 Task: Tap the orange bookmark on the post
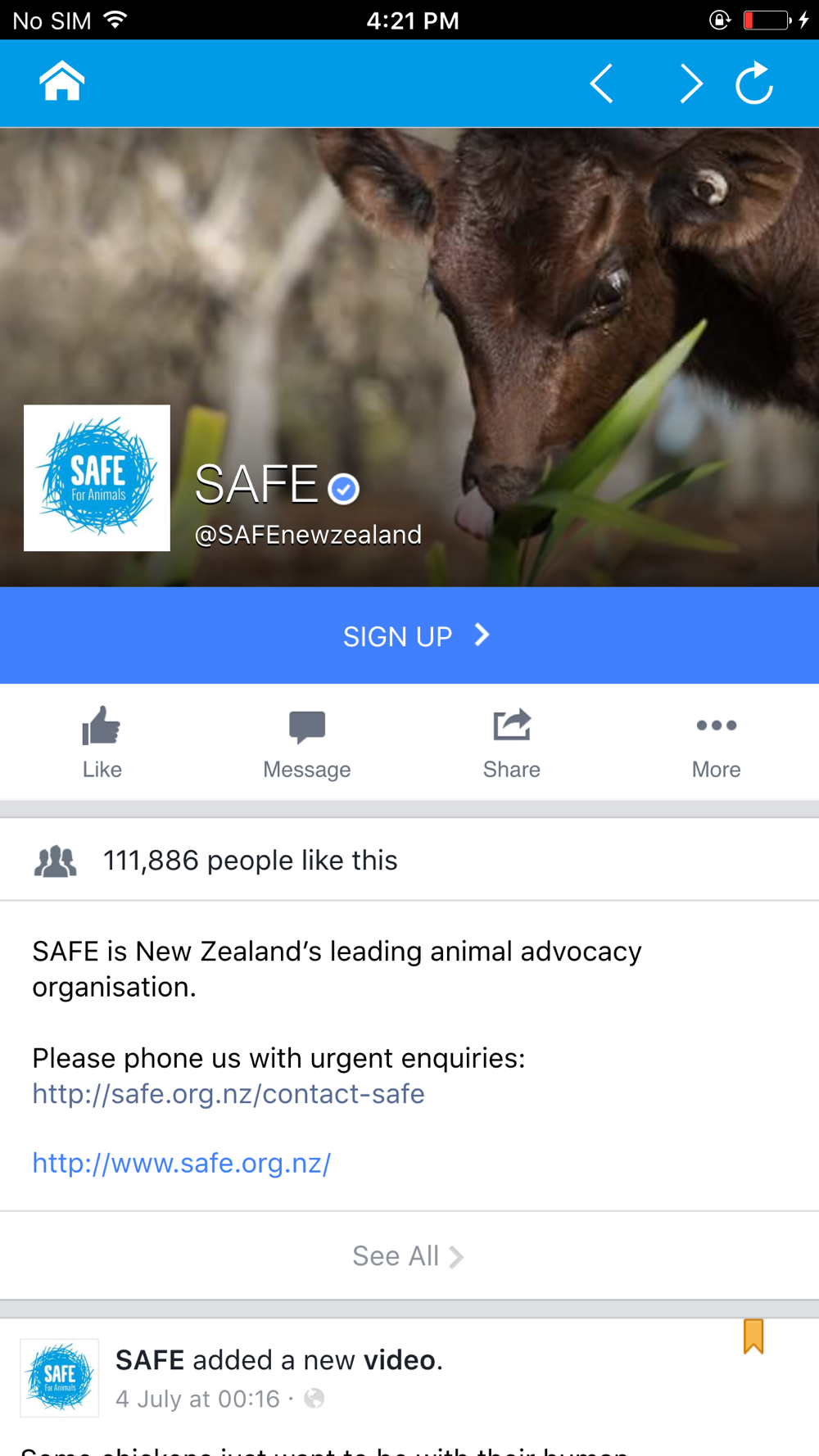[x=753, y=1336]
